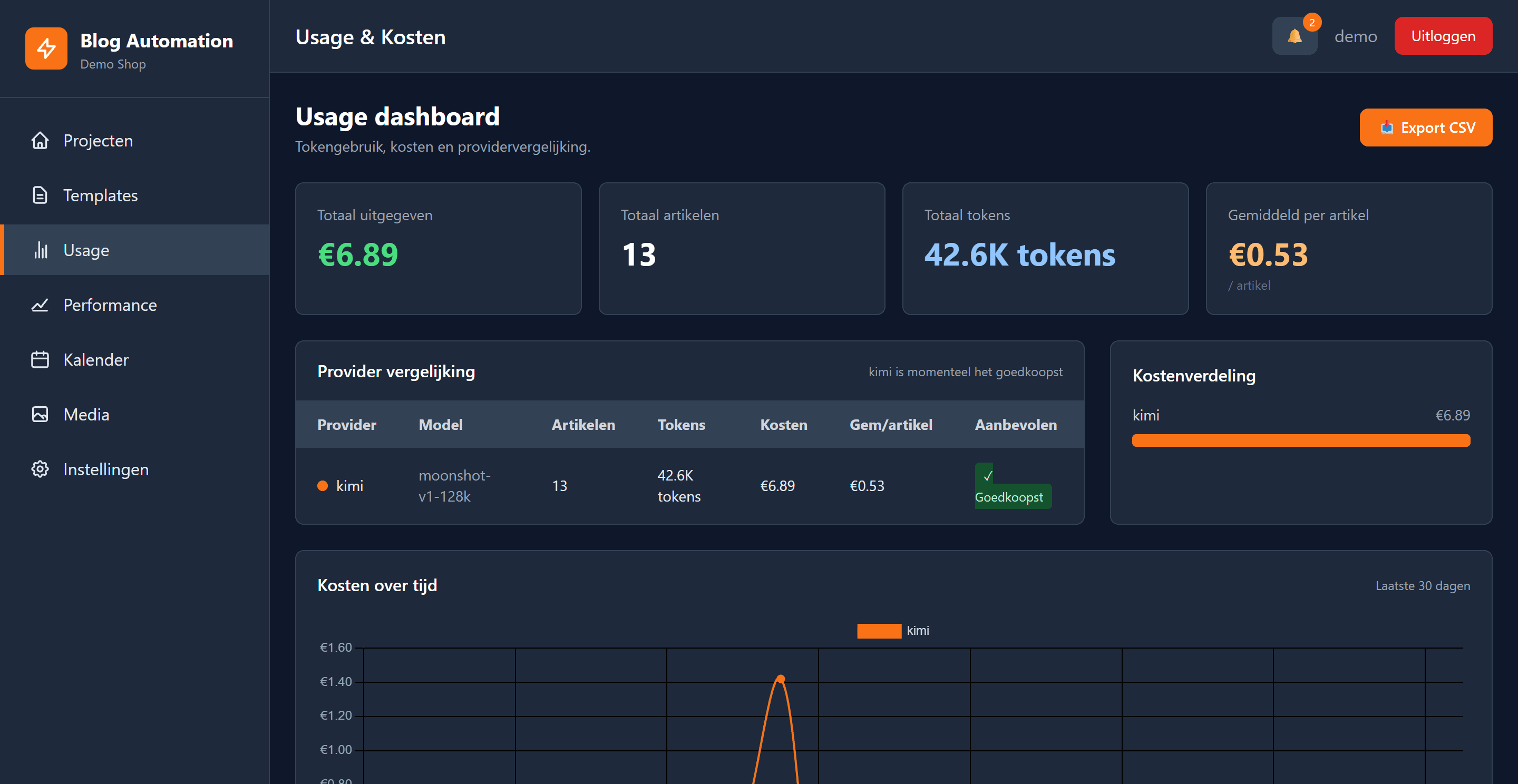Click the Tokengebruik, kosten en providervergelijking subtitle

[443, 146]
